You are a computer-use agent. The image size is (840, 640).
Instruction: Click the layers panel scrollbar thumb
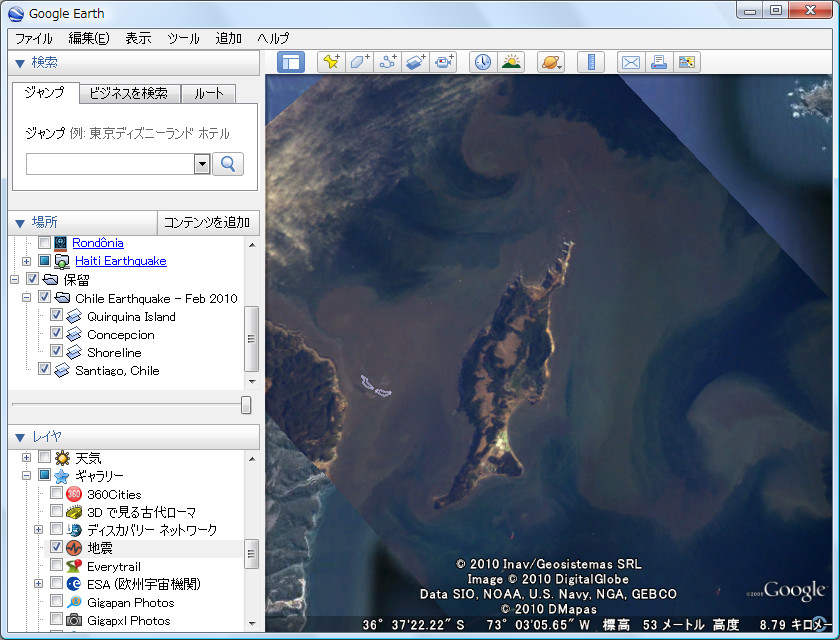point(251,553)
